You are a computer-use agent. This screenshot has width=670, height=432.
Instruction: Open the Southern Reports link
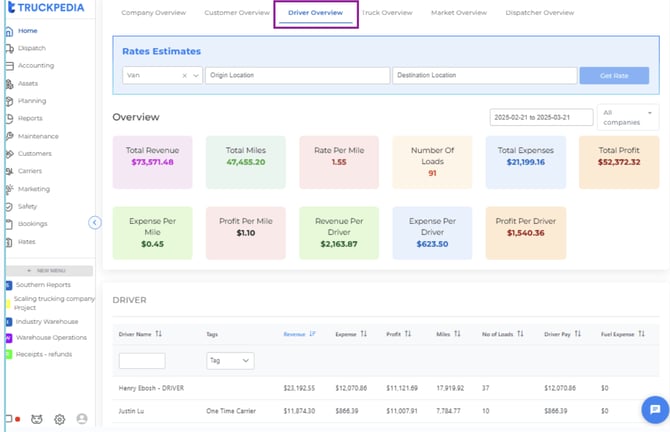43,285
